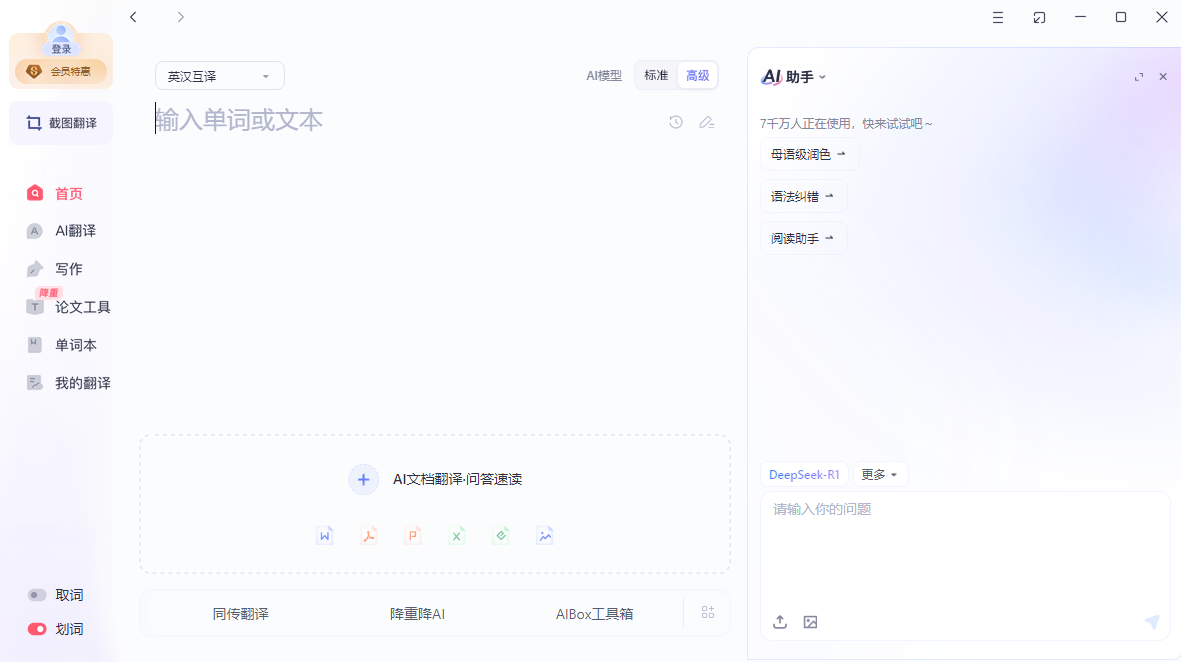Click the image icon in AI assistant

pyautogui.click(x=811, y=622)
